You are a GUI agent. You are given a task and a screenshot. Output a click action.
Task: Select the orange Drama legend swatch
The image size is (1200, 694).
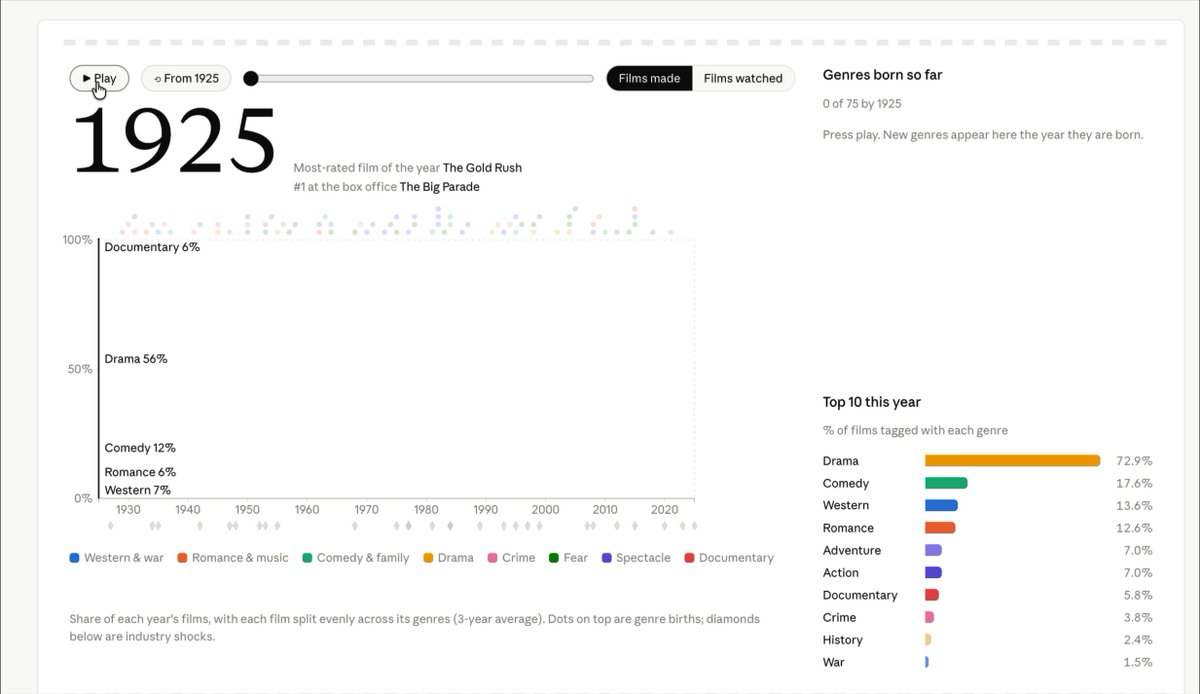(429, 558)
